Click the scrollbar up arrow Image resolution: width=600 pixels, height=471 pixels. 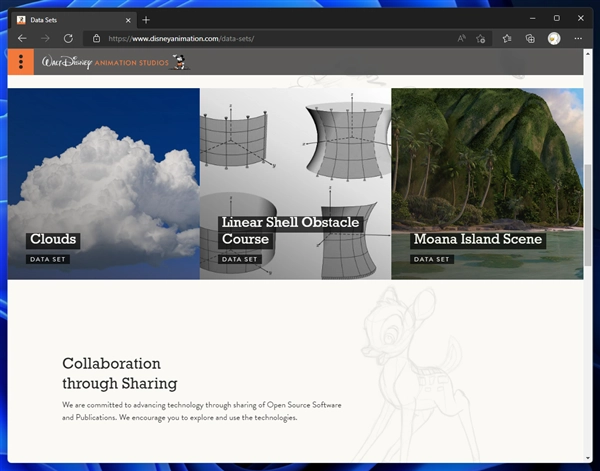(588, 54)
